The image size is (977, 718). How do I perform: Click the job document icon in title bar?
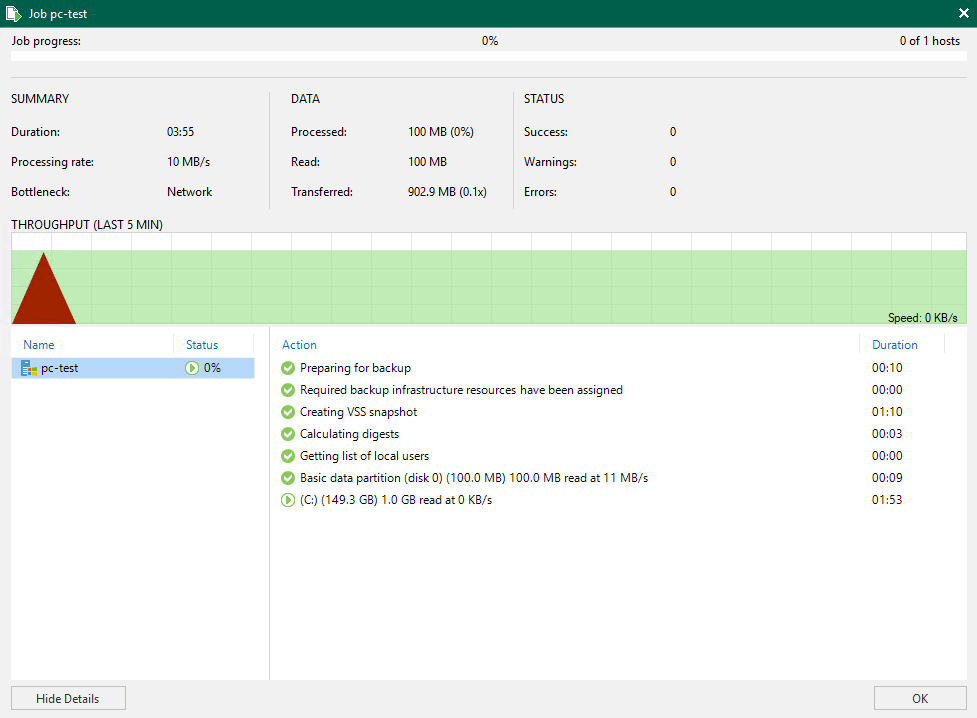(13, 13)
